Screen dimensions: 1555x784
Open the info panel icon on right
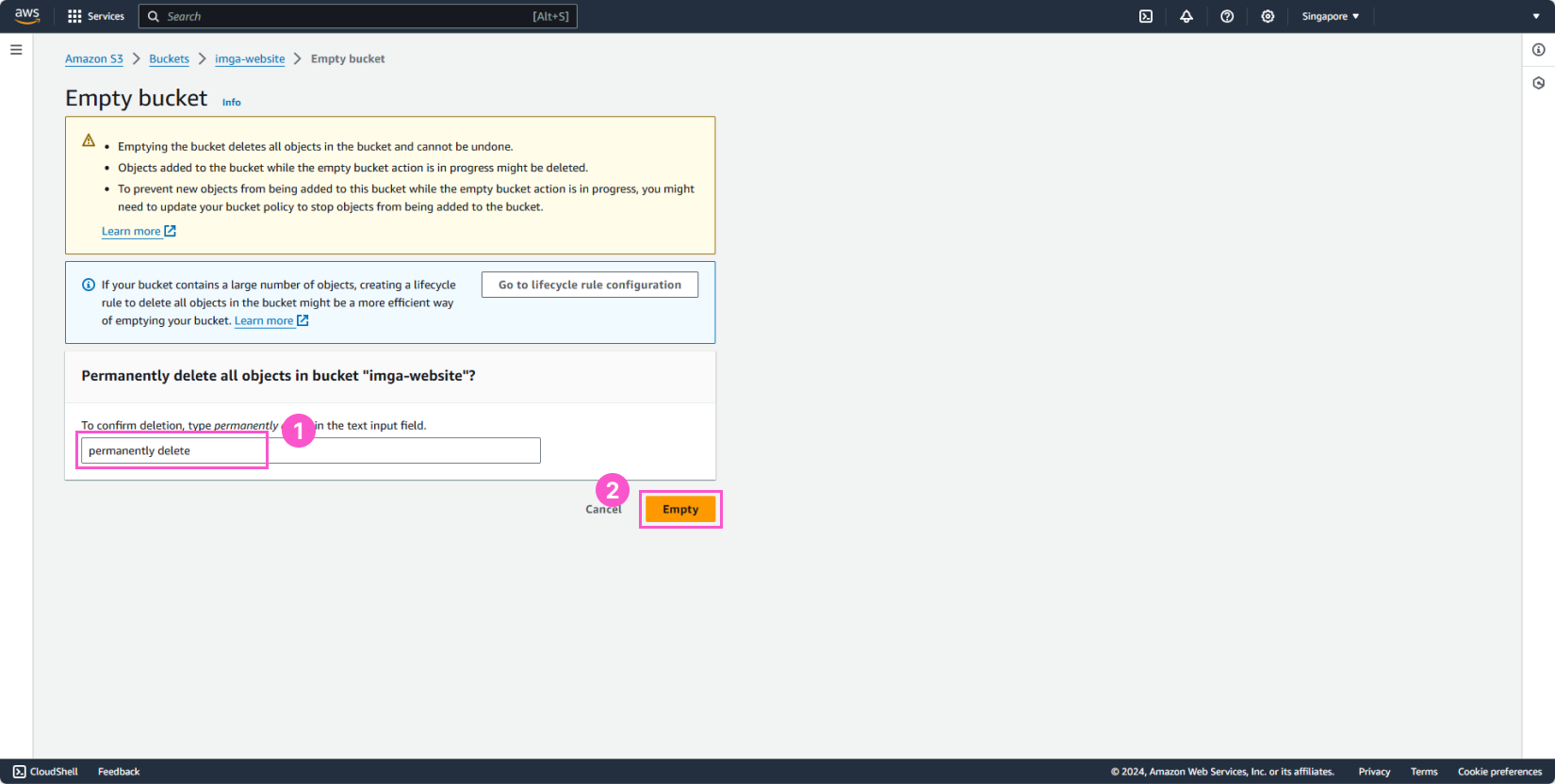click(1538, 50)
